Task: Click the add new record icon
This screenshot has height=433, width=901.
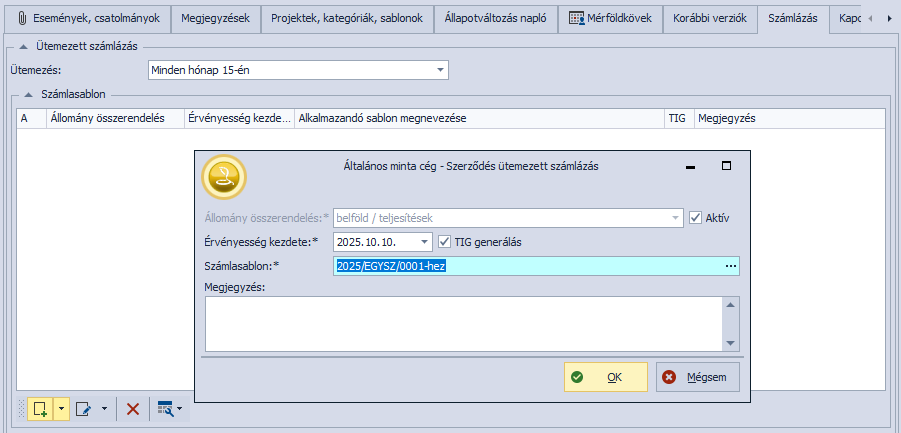Action: pos(40,408)
